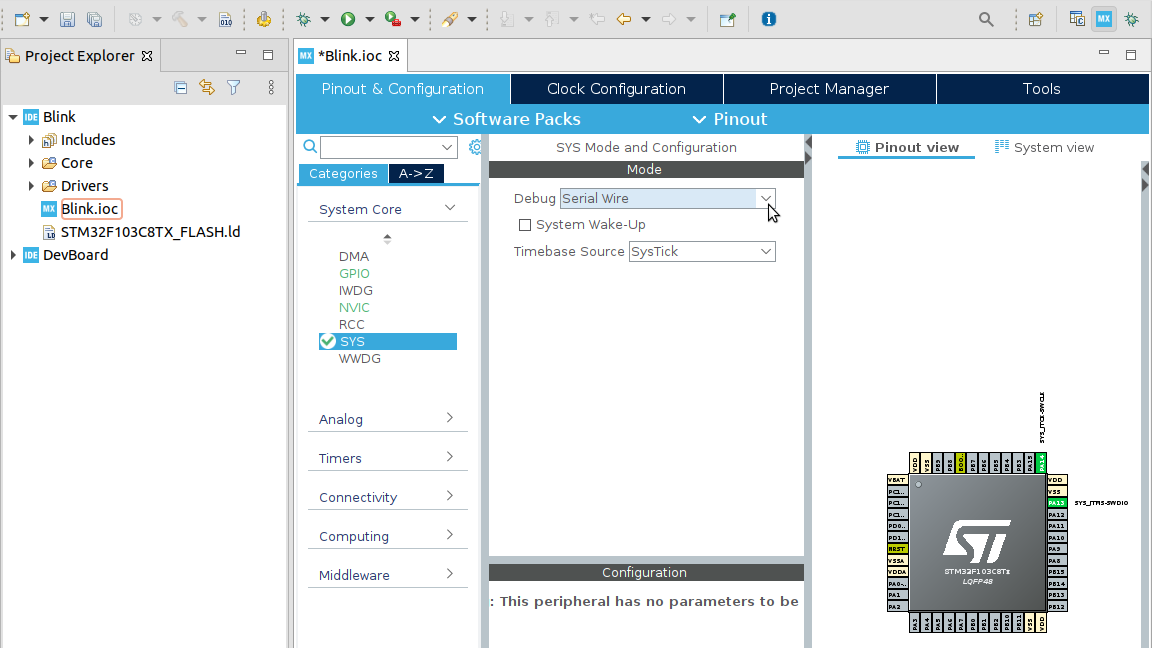
Task: Open the peripheral search combo box dropdown
Action: click(447, 147)
